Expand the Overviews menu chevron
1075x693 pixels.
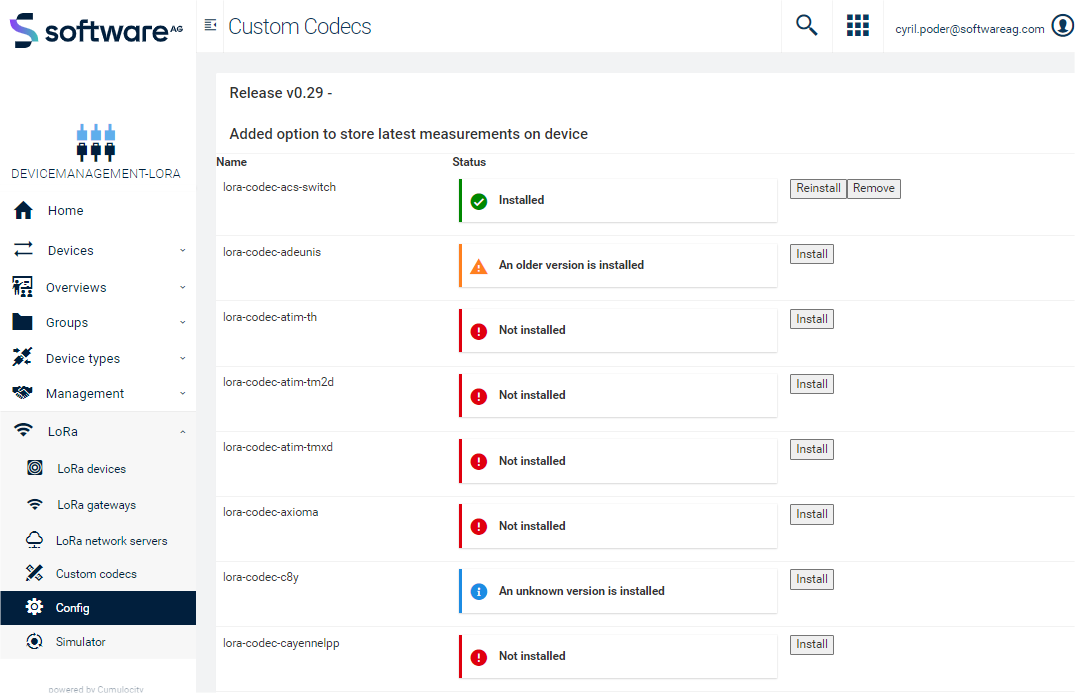pyautogui.click(x=182, y=287)
